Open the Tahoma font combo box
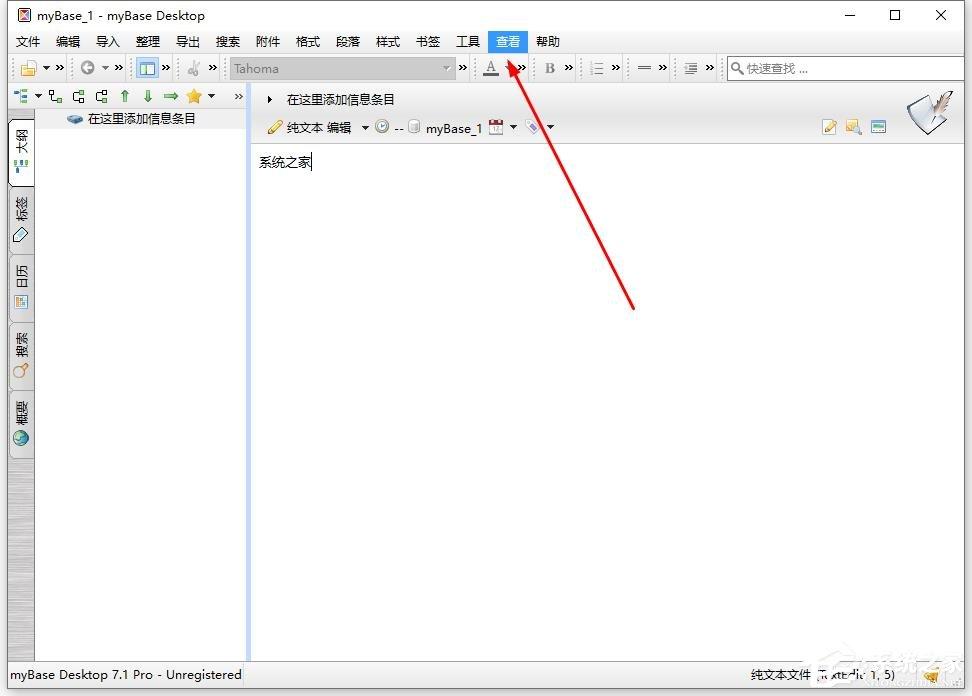 (x=342, y=68)
